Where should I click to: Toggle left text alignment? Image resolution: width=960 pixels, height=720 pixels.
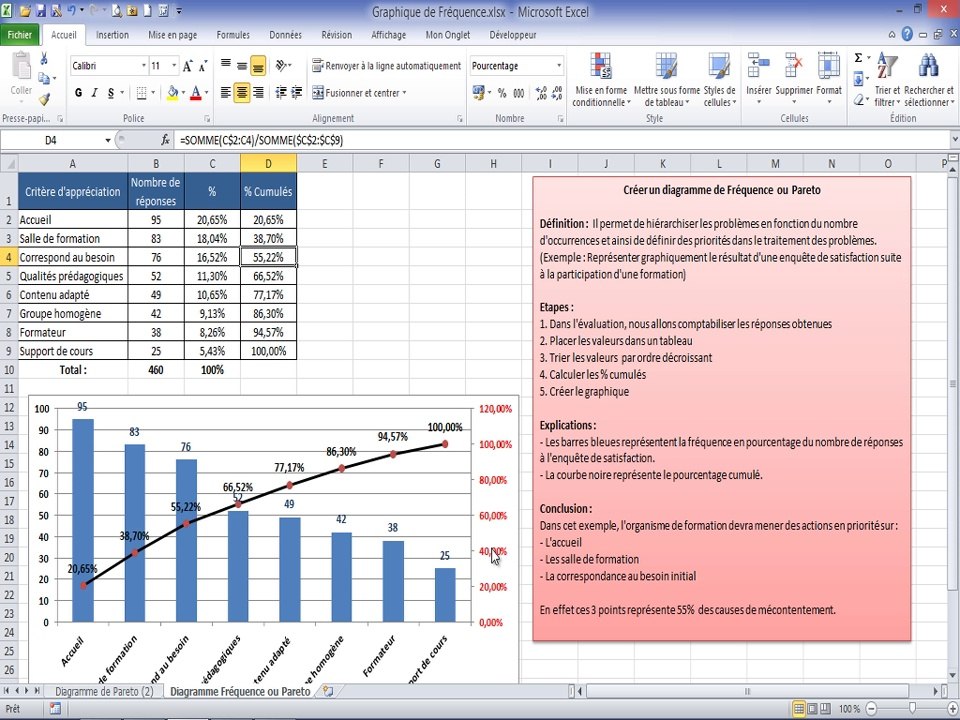point(226,93)
